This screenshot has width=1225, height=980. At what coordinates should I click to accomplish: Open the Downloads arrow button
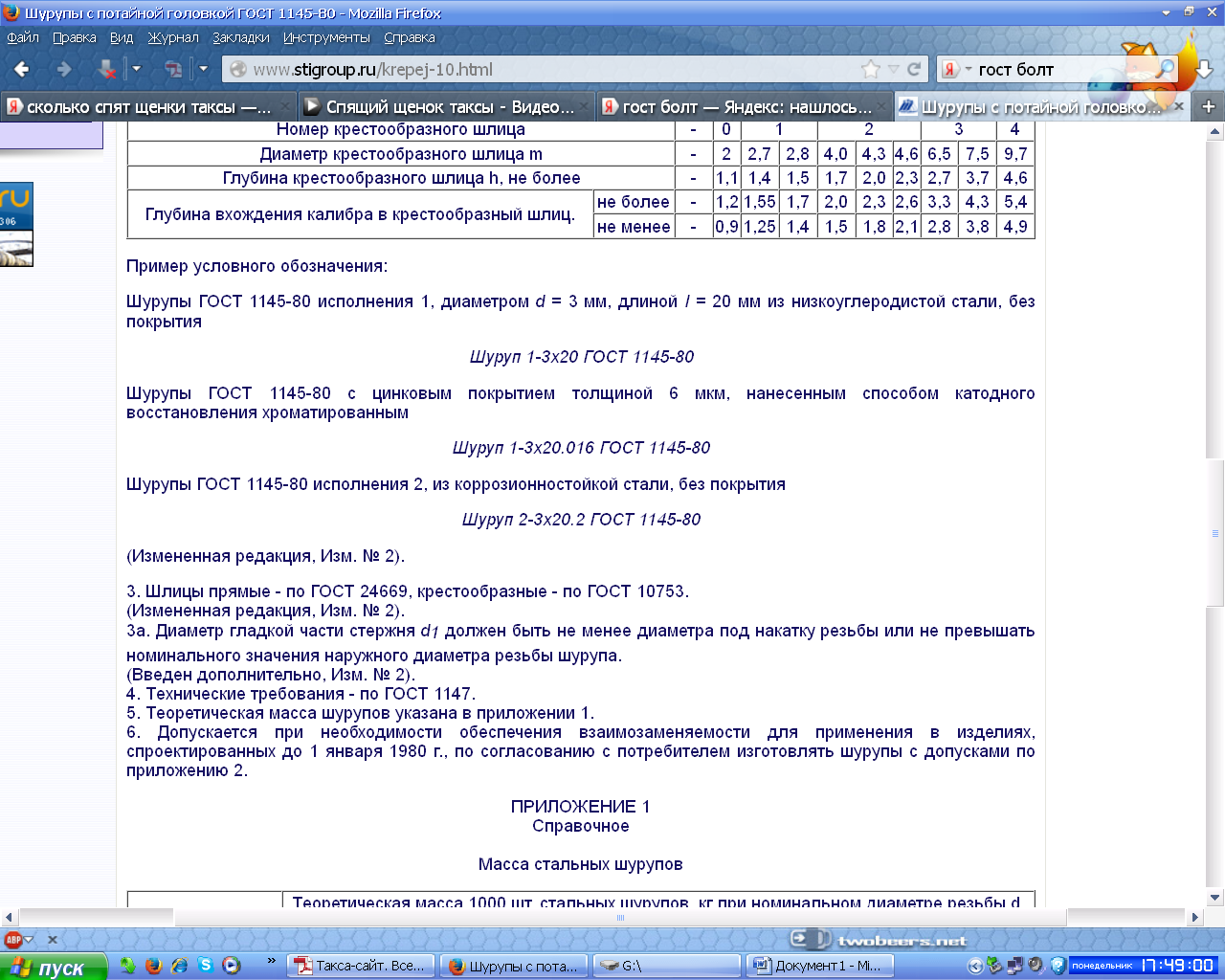(x=1204, y=69)
